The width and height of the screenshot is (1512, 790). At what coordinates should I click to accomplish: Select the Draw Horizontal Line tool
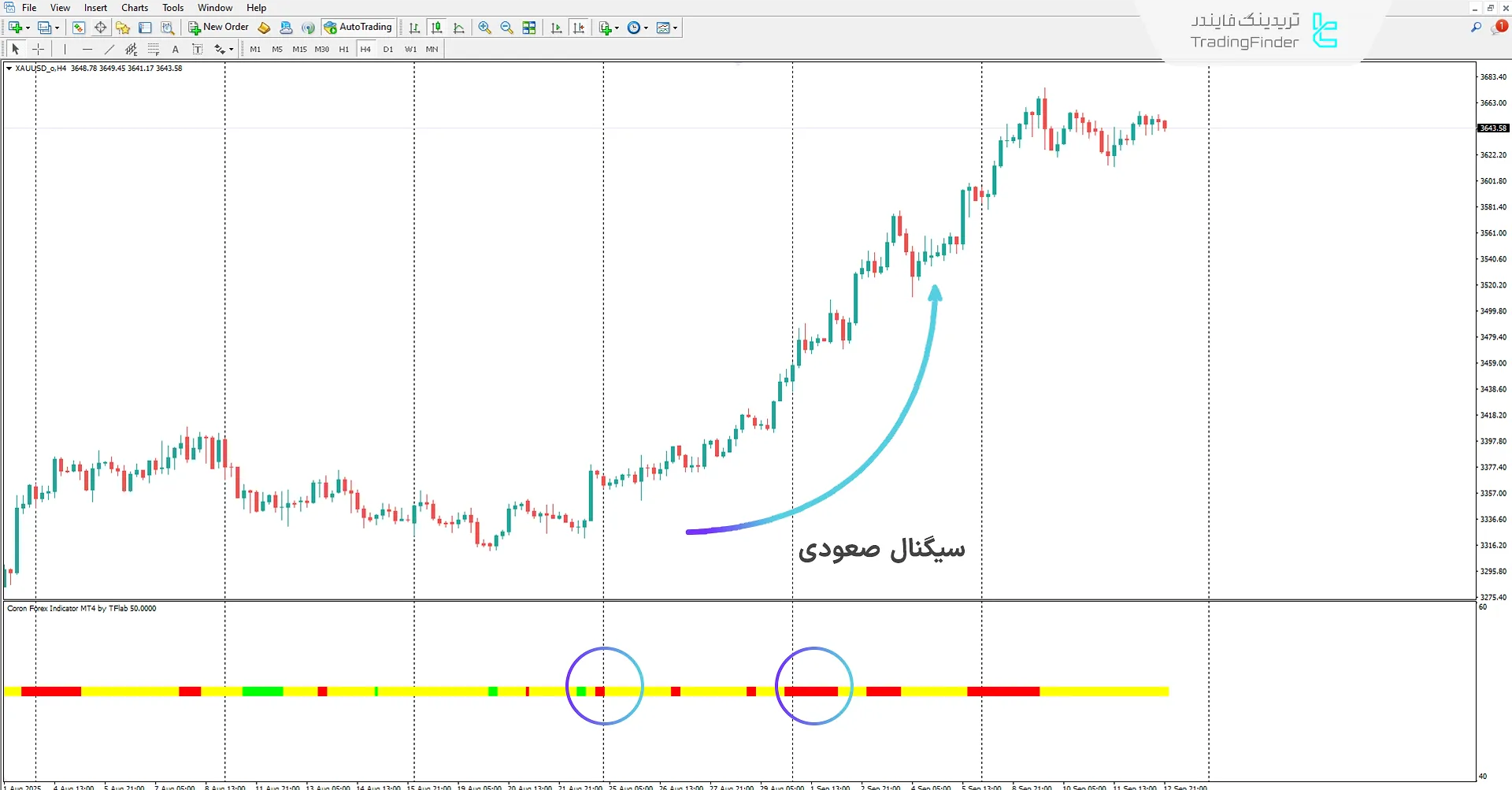coord(87,49)
